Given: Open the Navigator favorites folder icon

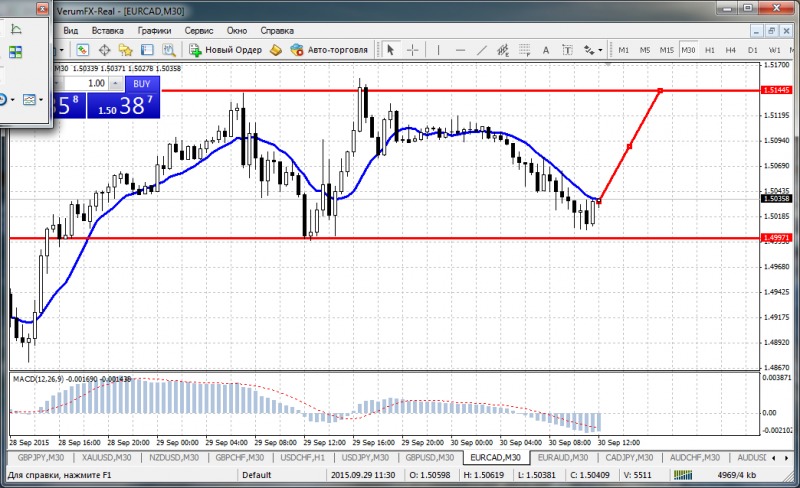Looking at the screenshot, I should click(126, 49).
